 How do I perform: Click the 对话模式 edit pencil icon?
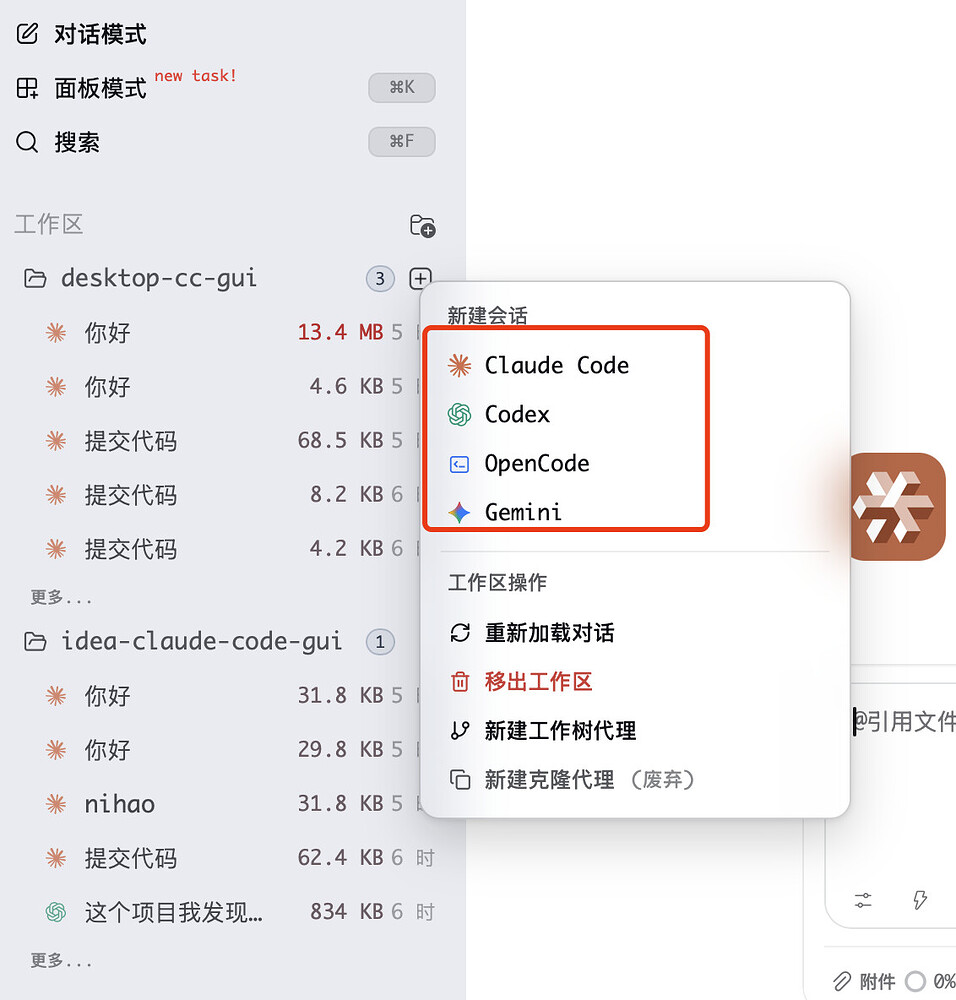click(27, 34)
